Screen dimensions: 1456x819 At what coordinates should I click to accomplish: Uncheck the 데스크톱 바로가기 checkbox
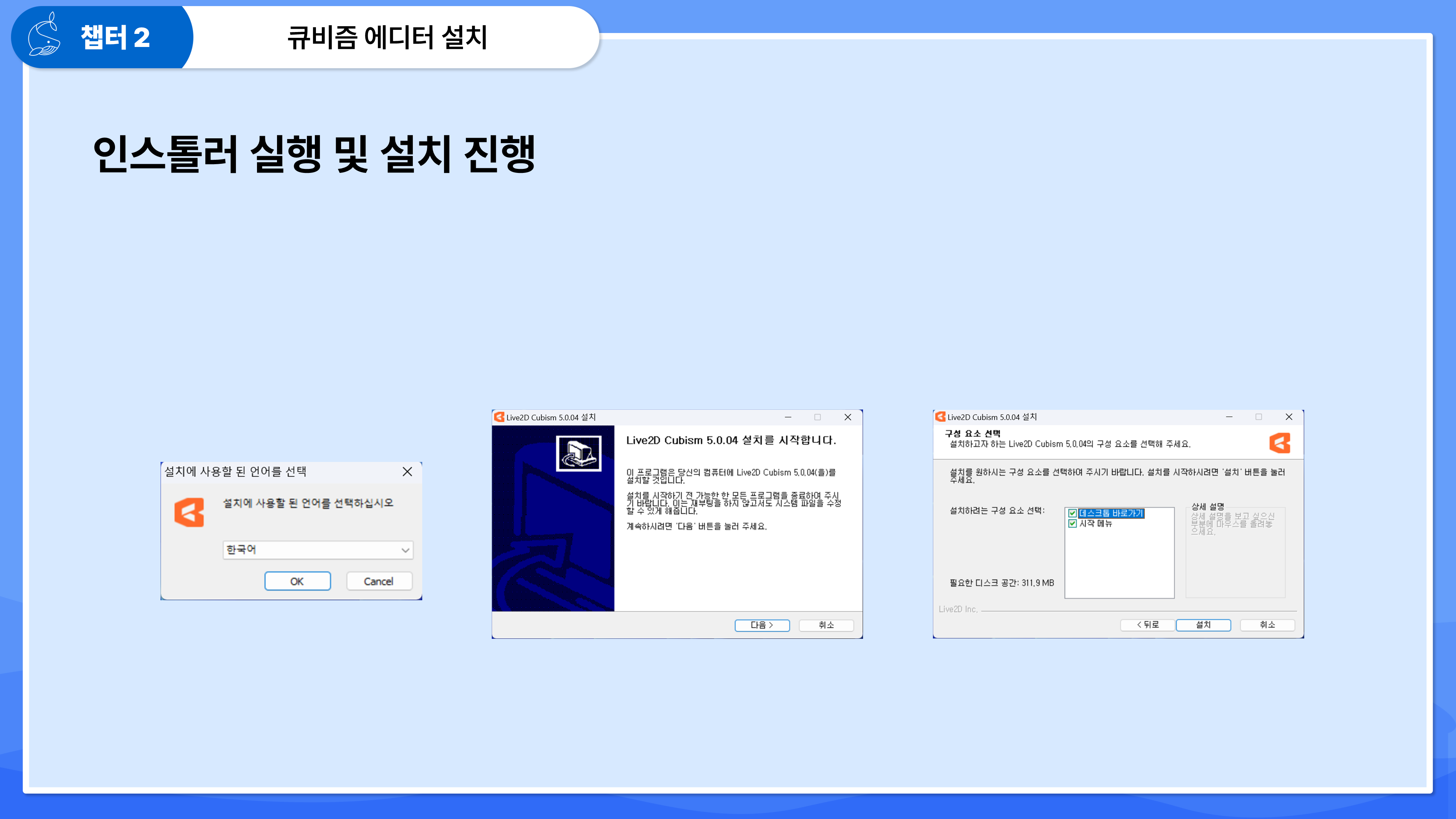(x=1072, y=513)
